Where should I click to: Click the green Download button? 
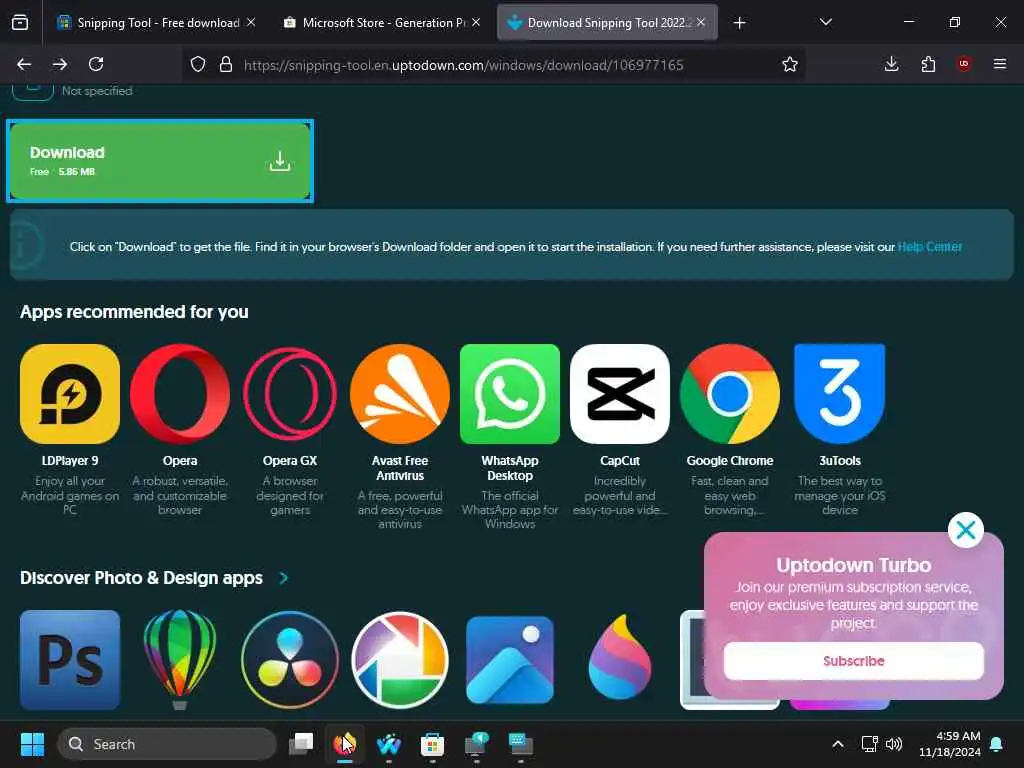[x=160, y=161]
